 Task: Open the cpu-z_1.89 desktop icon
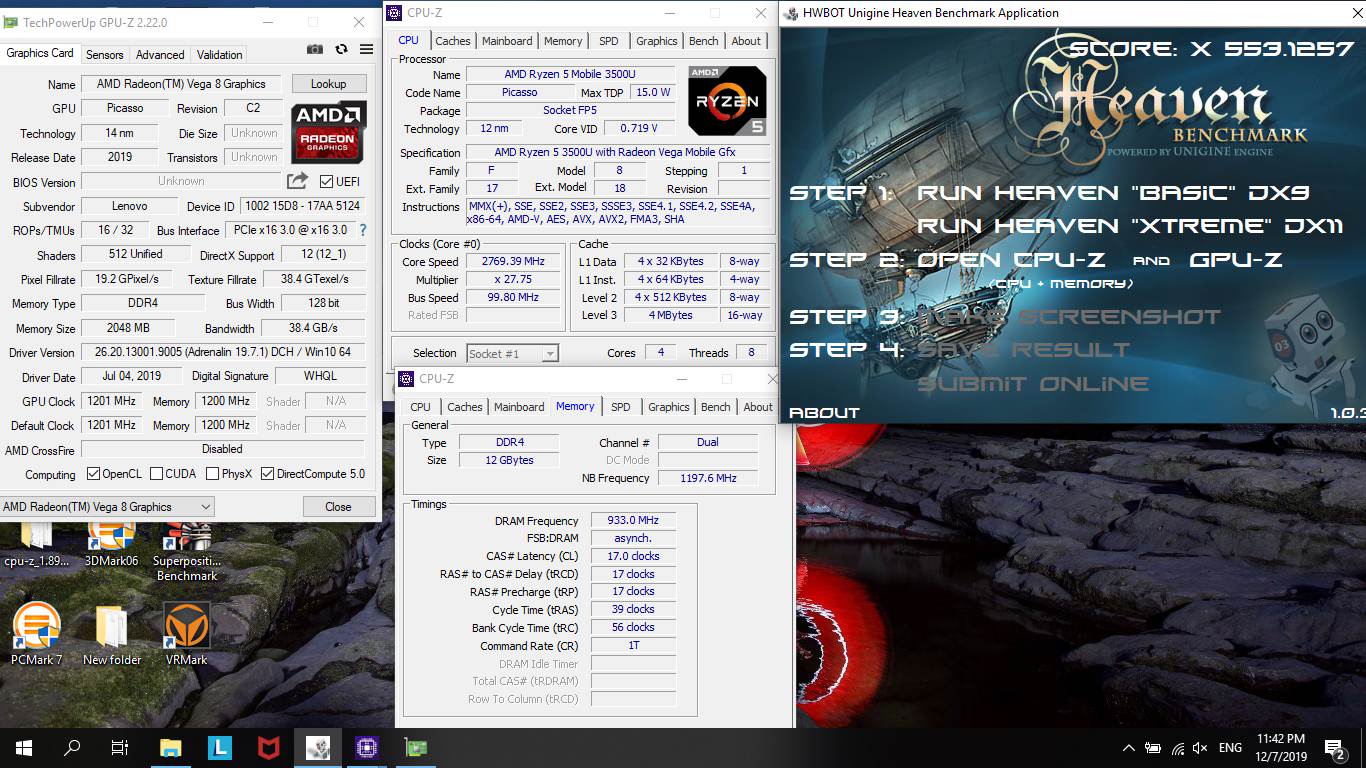(x=36, y=545)
